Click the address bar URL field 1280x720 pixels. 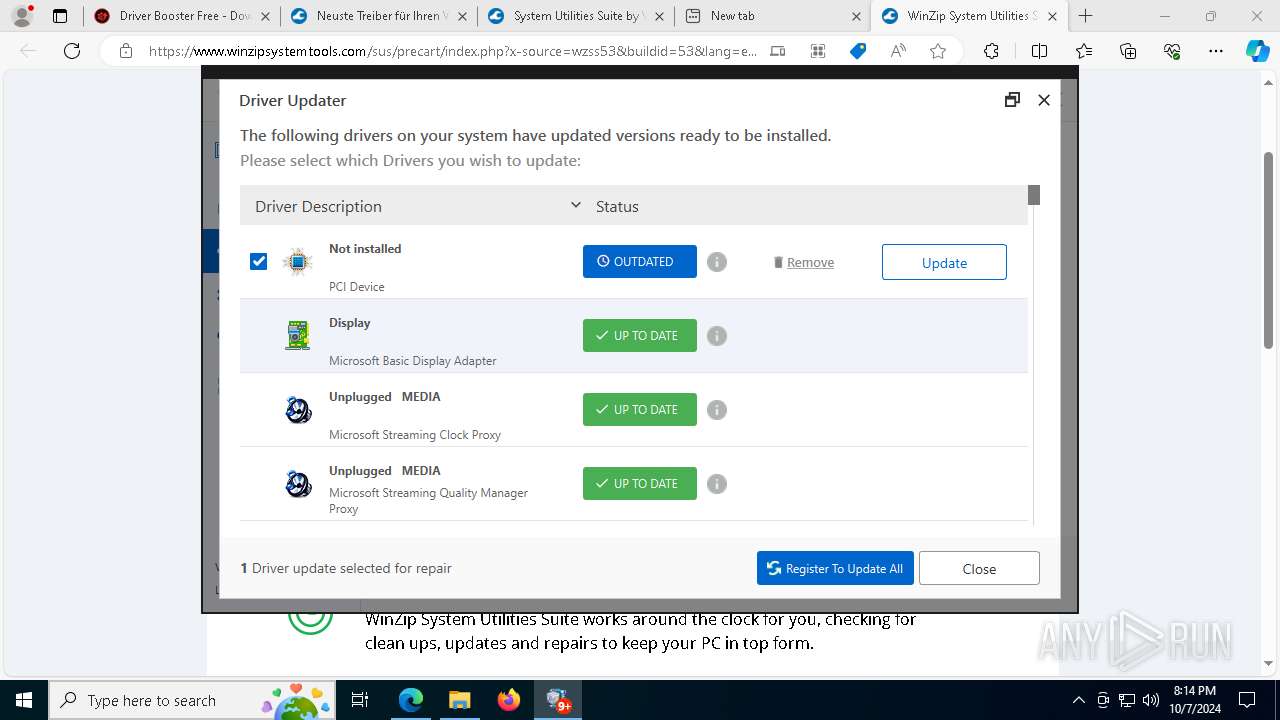(452, 51)
